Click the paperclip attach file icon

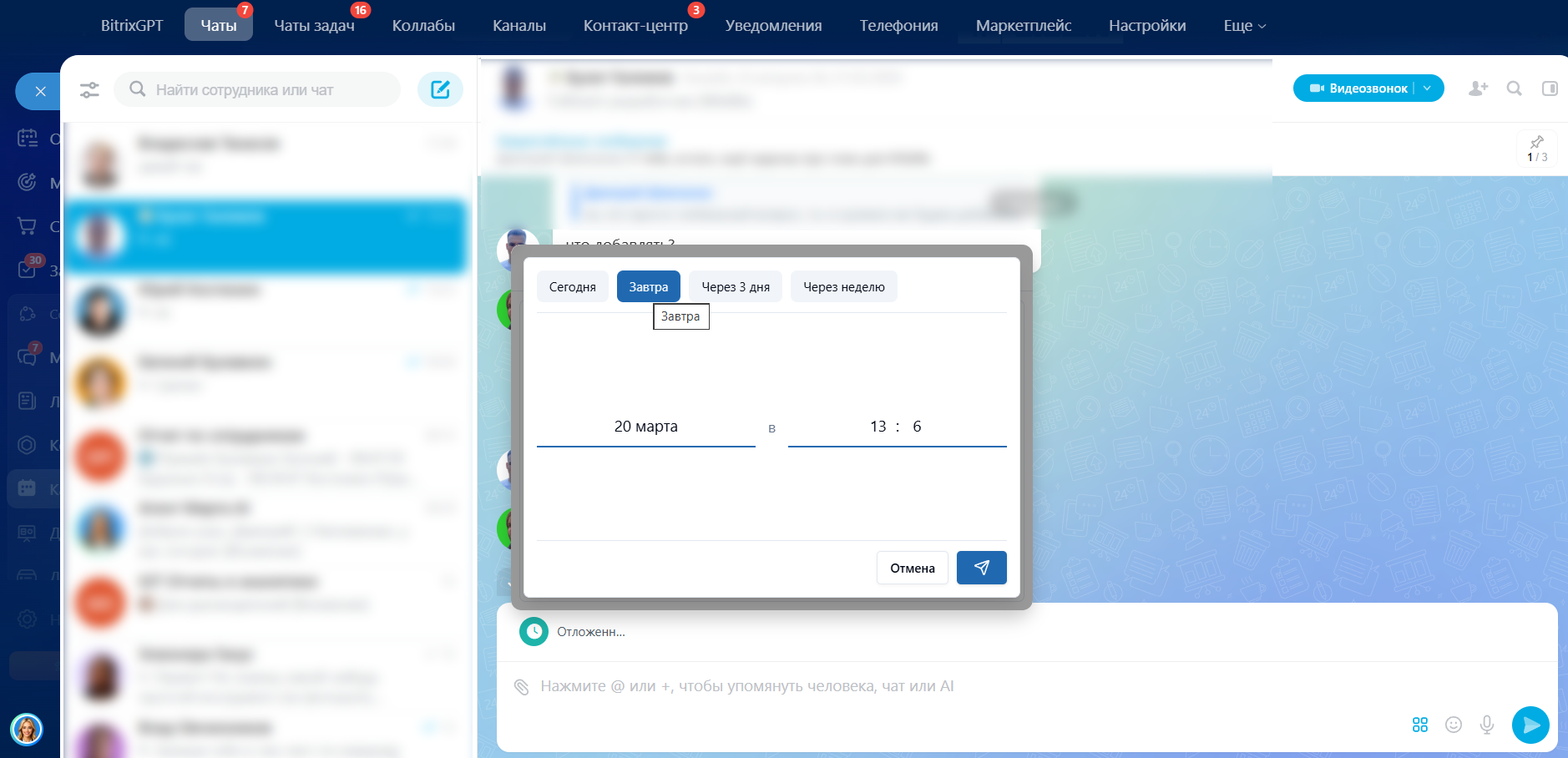[521, 687]
